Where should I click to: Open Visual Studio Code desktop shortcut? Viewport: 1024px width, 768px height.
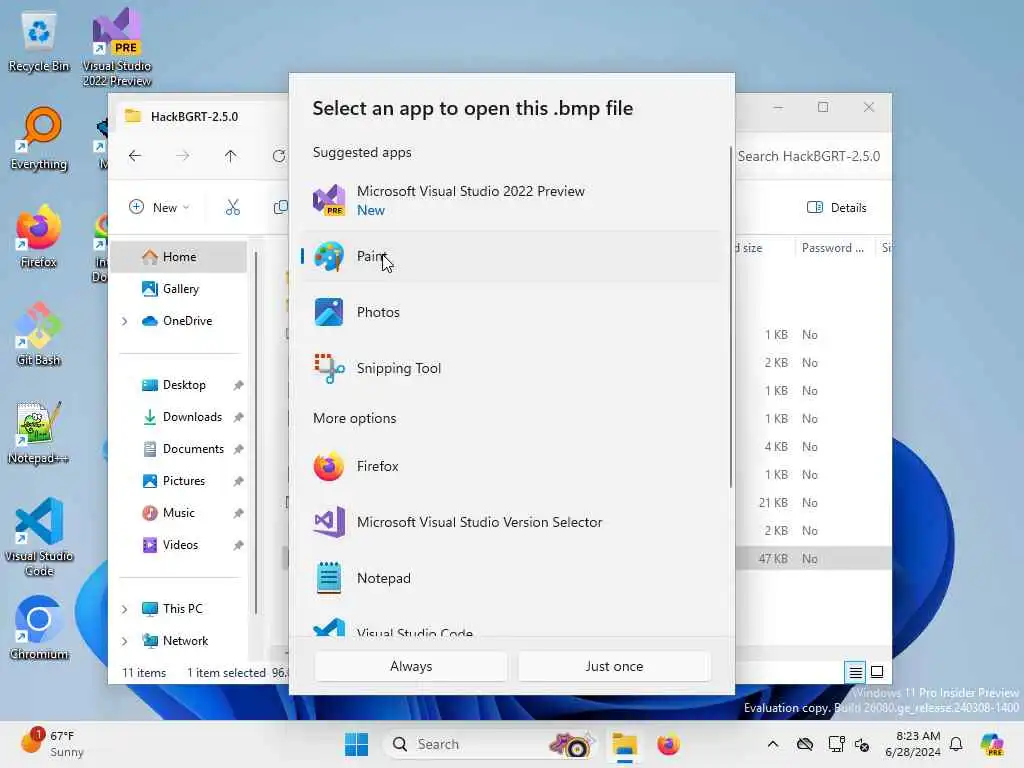[x=39, y=537]
